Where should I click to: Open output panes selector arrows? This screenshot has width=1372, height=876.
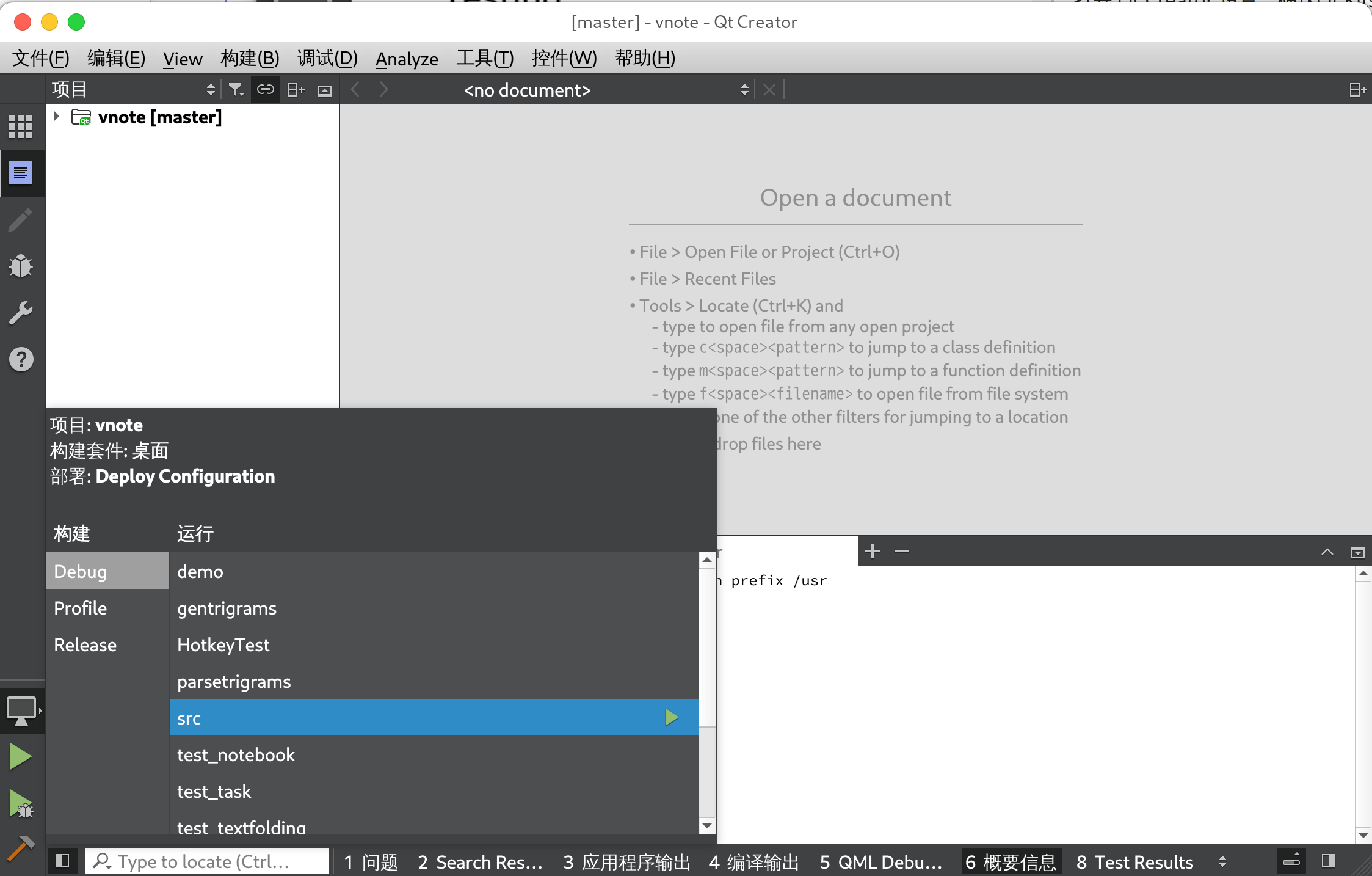pos(1222,861)
